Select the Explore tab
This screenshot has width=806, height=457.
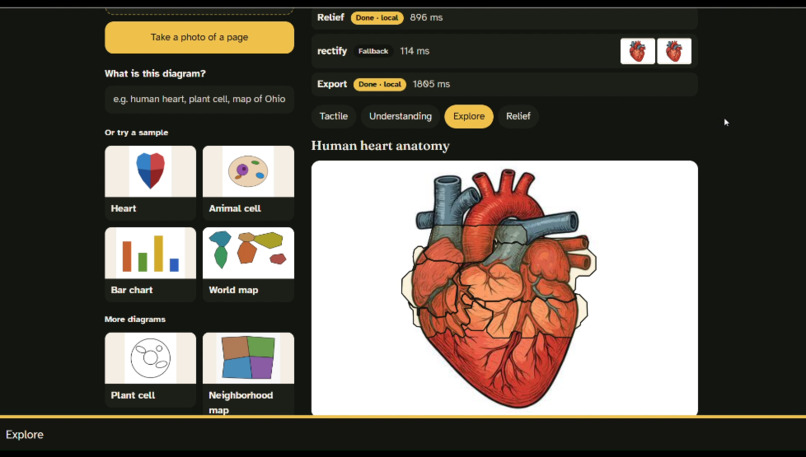coord(469,116)
